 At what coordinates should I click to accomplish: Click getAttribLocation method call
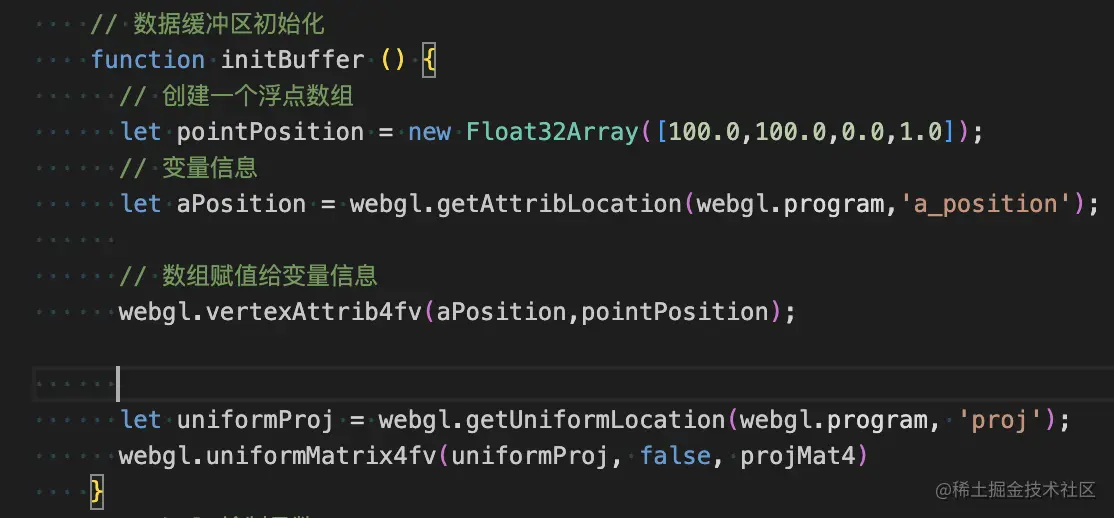(x=559, y=204)
